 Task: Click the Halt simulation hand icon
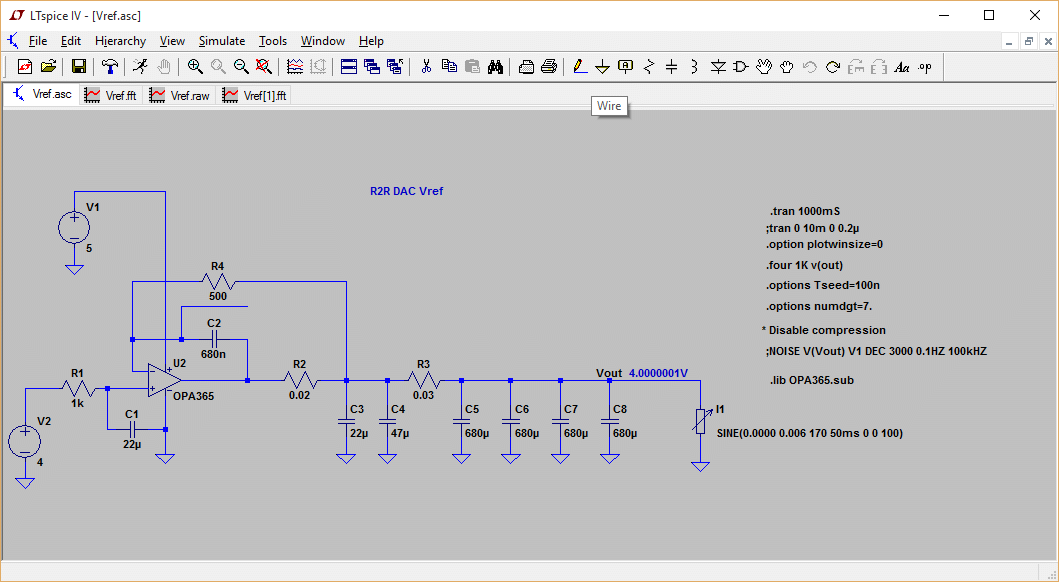163,67
